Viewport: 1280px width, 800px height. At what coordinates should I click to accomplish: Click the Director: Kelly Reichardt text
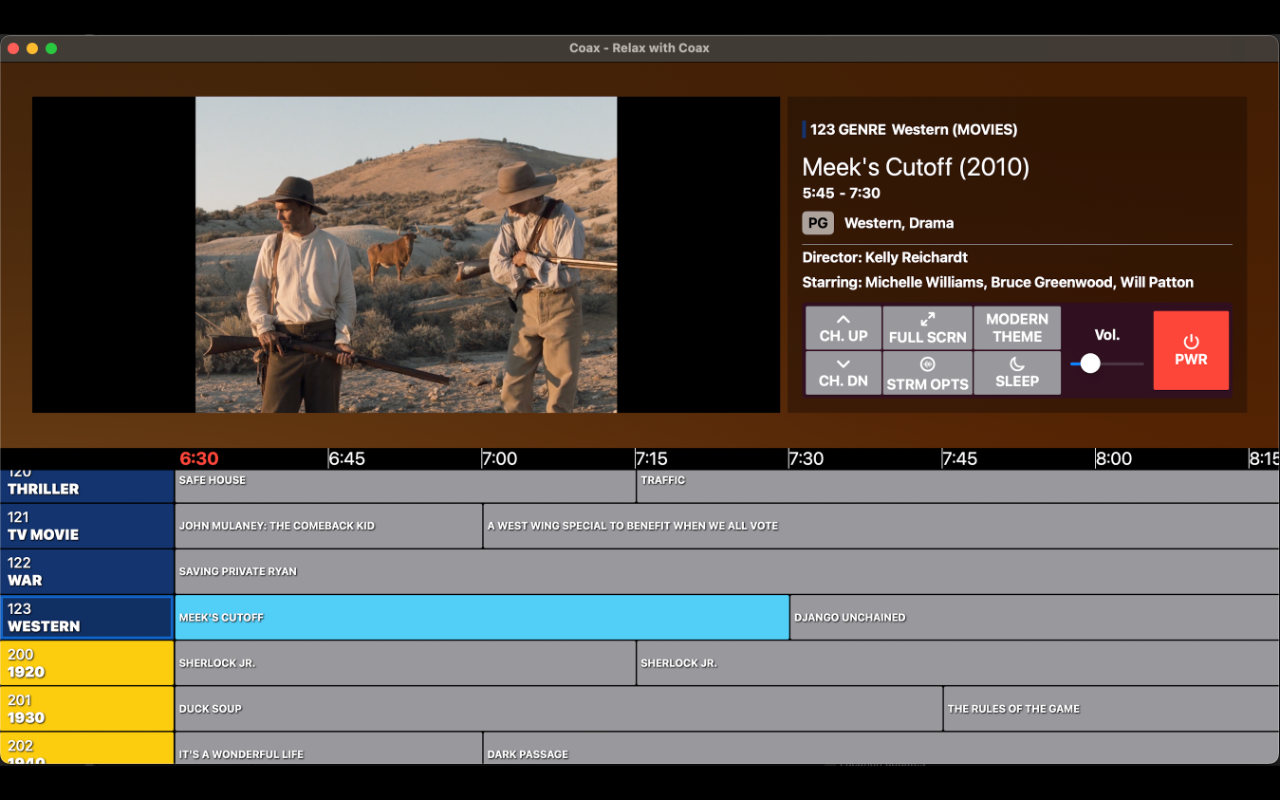[x=884, y=257]
